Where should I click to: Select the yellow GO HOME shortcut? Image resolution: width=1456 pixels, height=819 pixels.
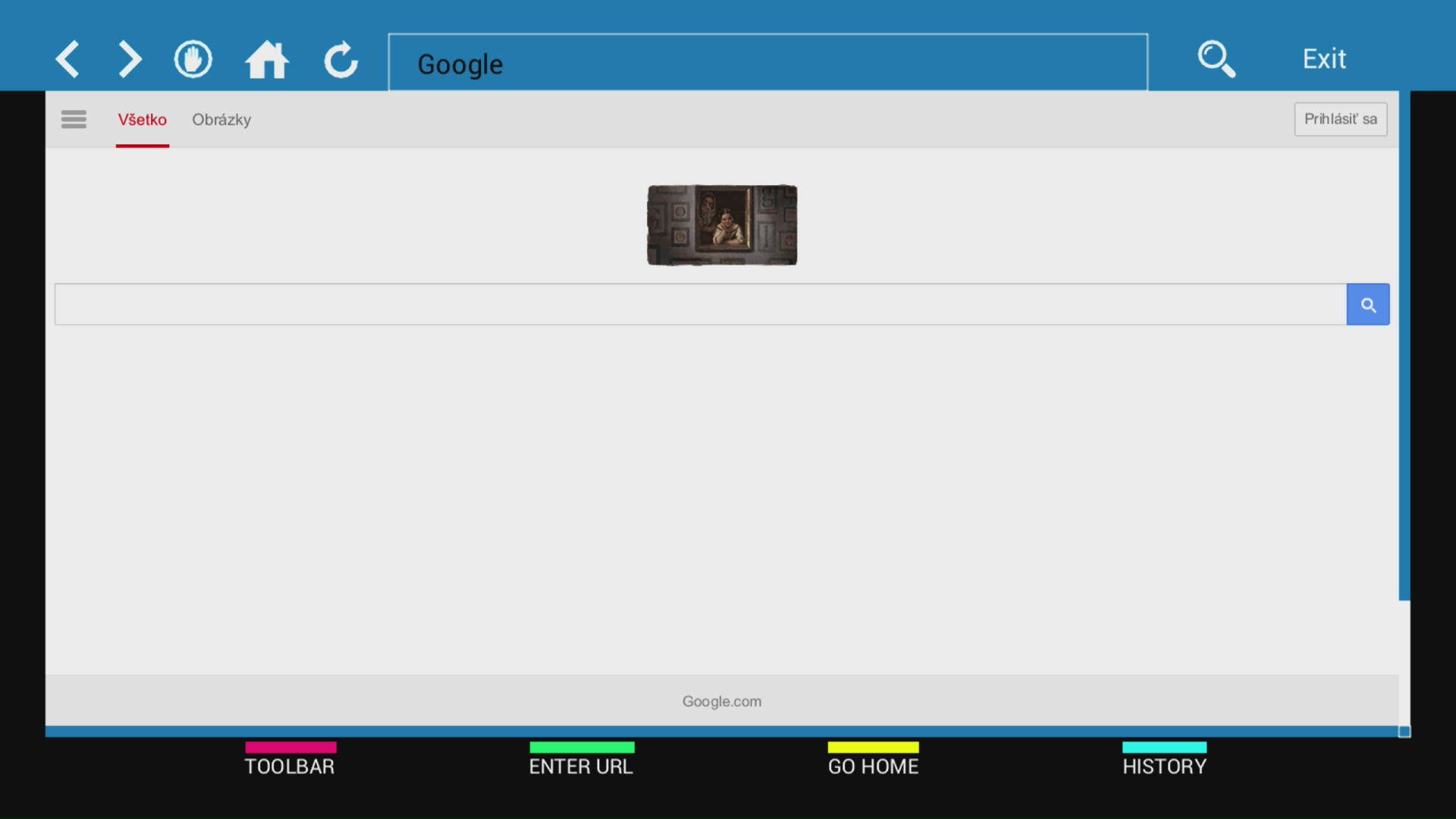(x=873, y=759)
